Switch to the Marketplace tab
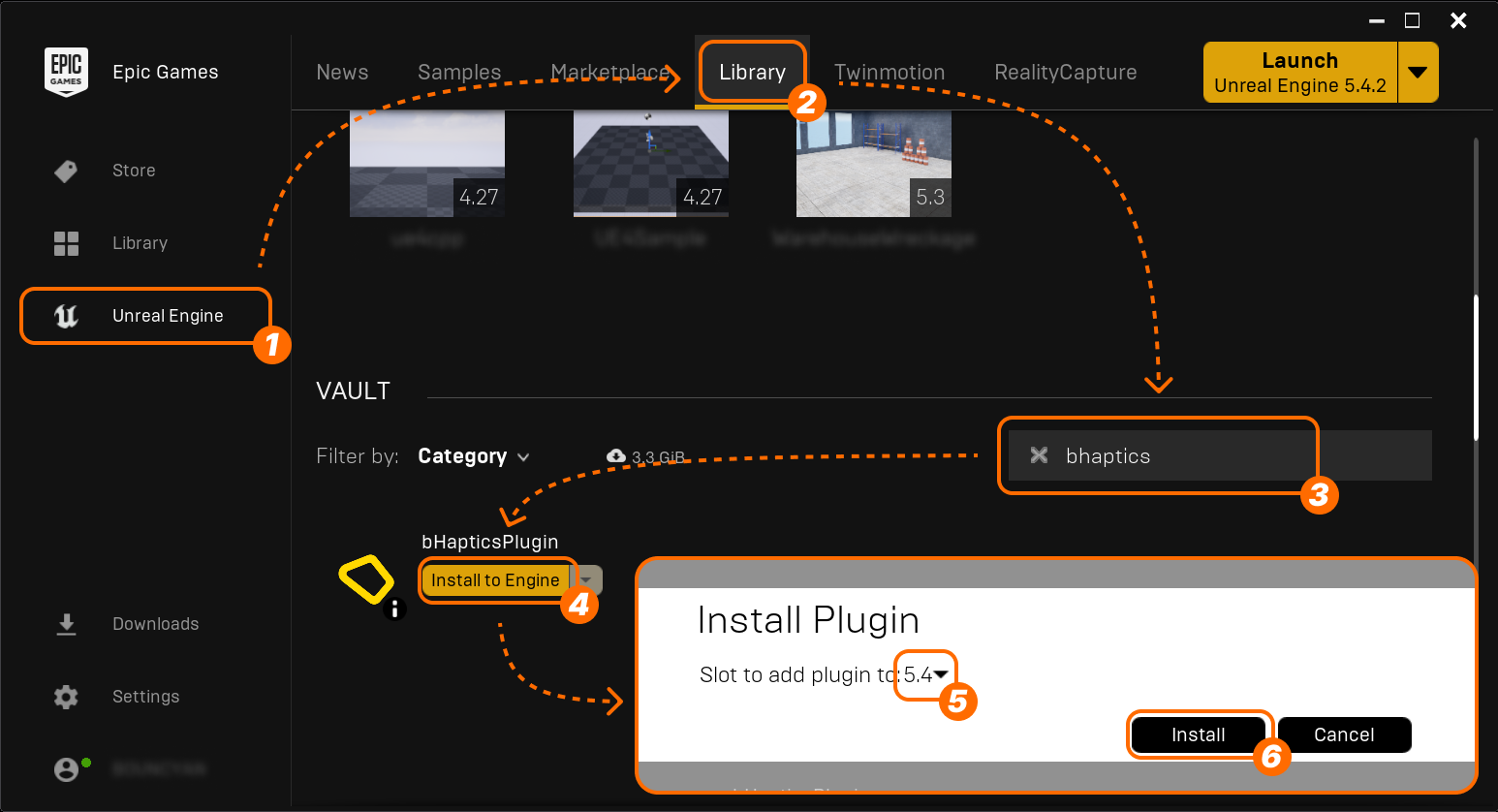The width and height of the screenshot is (1498, 812). (x=609, y=73)
